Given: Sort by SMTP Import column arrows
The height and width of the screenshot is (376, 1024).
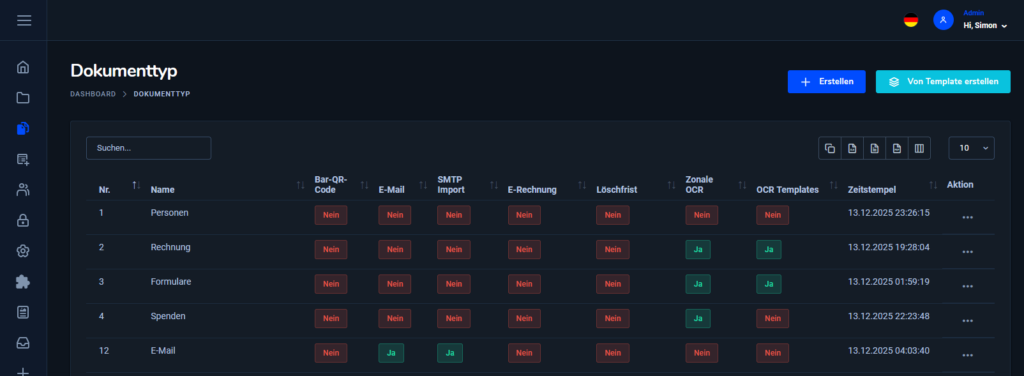Looking at the screenshot, I should 494,185.
